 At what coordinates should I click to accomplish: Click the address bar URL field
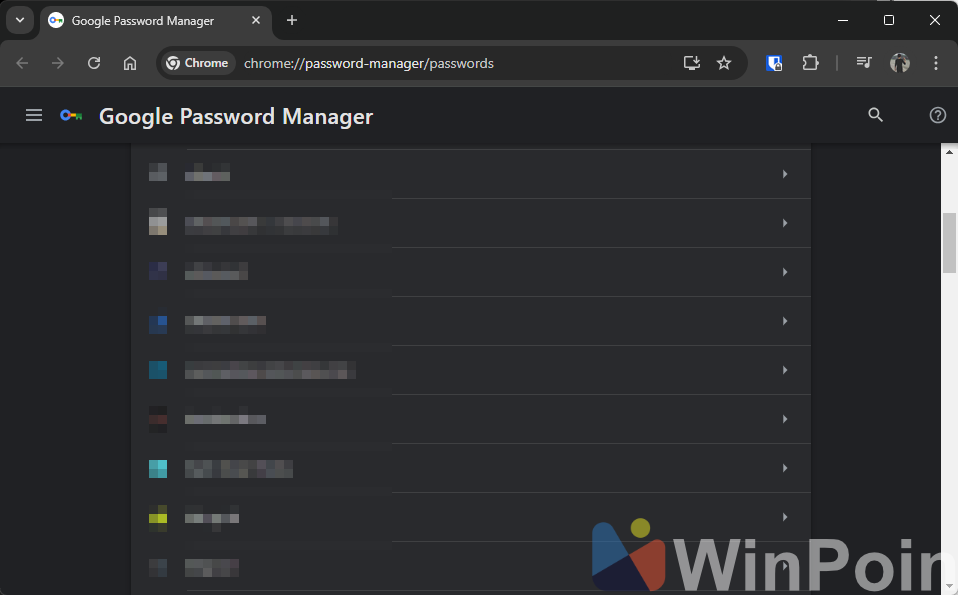450,63
